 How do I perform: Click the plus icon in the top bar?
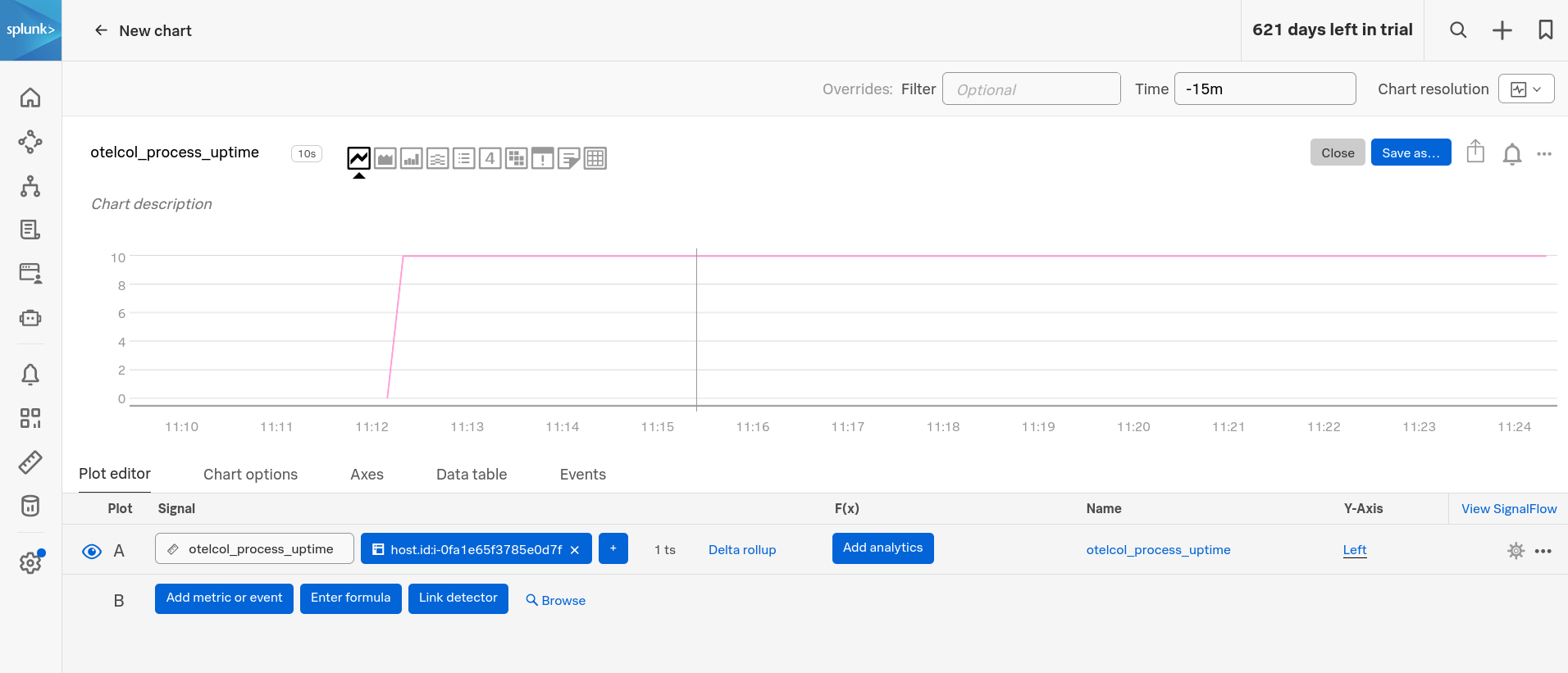1502,30
